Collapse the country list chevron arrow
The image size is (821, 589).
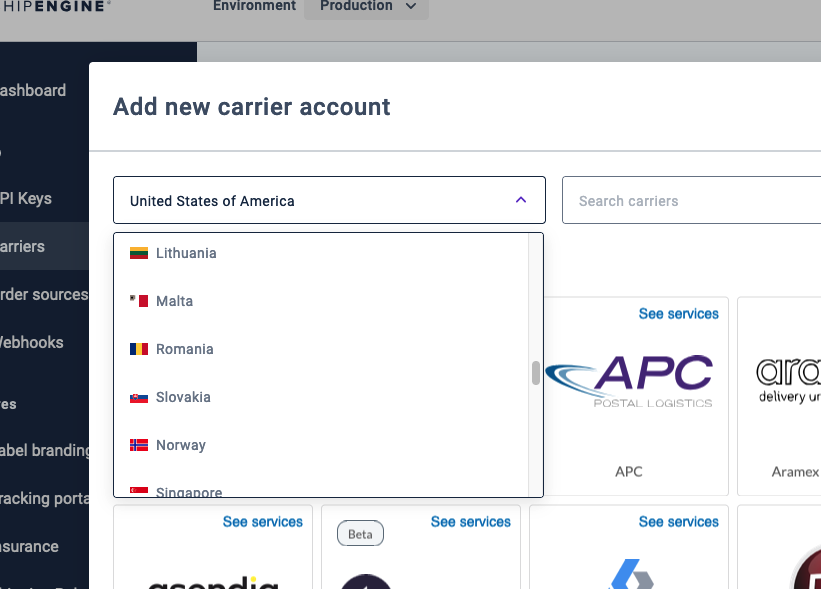521,200
